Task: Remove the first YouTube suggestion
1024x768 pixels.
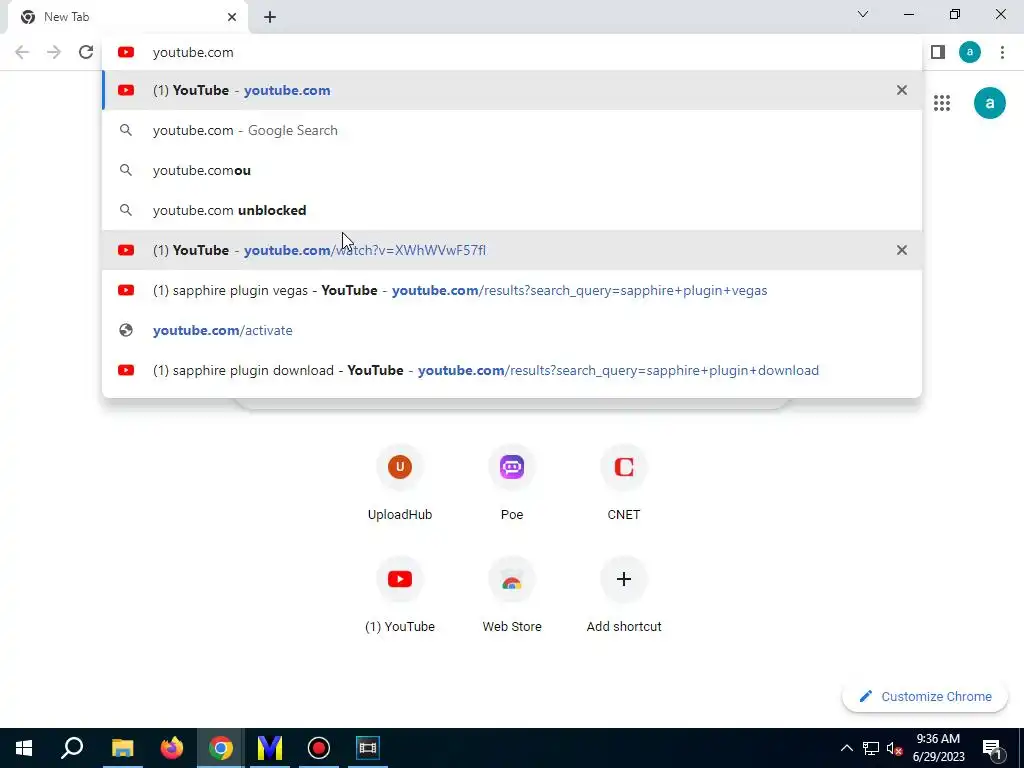Action: [902, 90]
